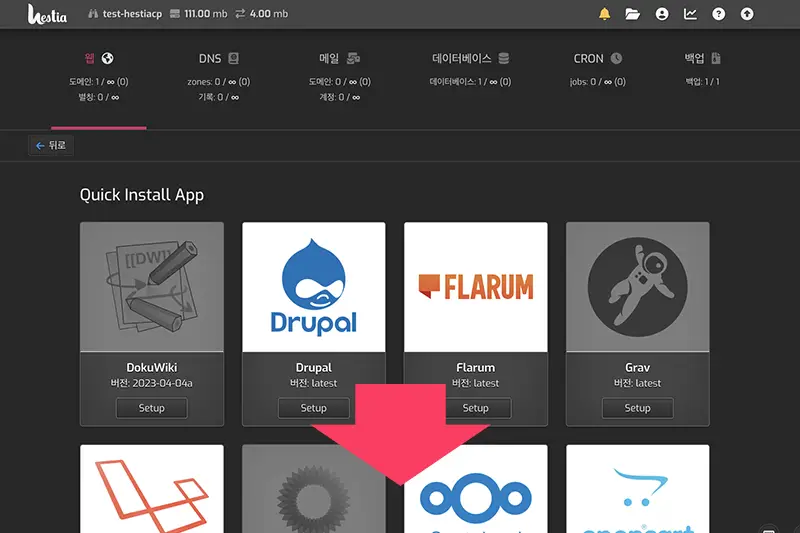Click the CRON clock icon

[x=616, y=58]
